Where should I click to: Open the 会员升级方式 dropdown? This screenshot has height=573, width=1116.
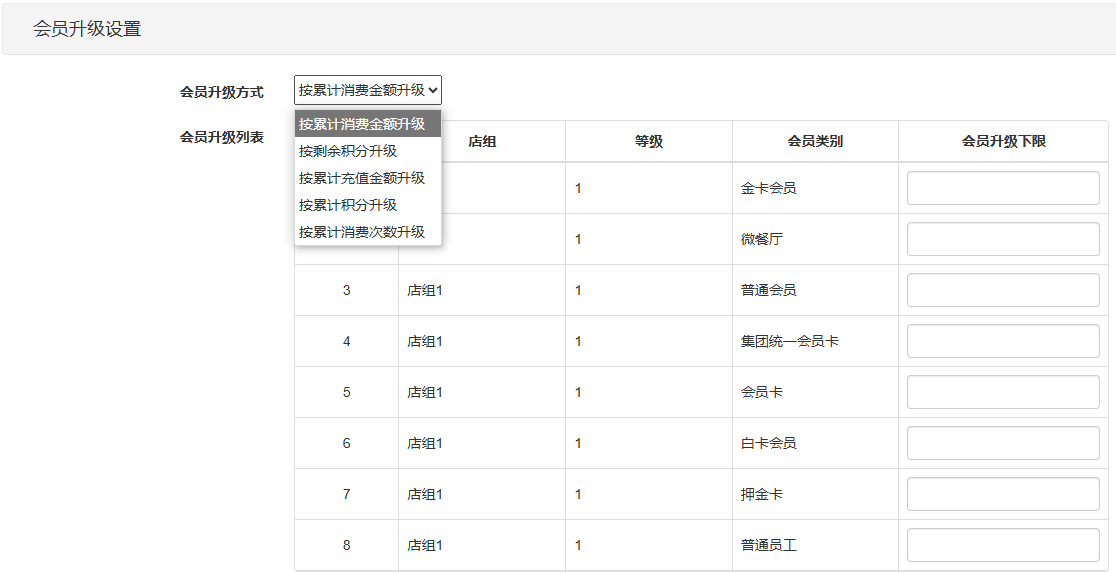click(x=368, y=90)
